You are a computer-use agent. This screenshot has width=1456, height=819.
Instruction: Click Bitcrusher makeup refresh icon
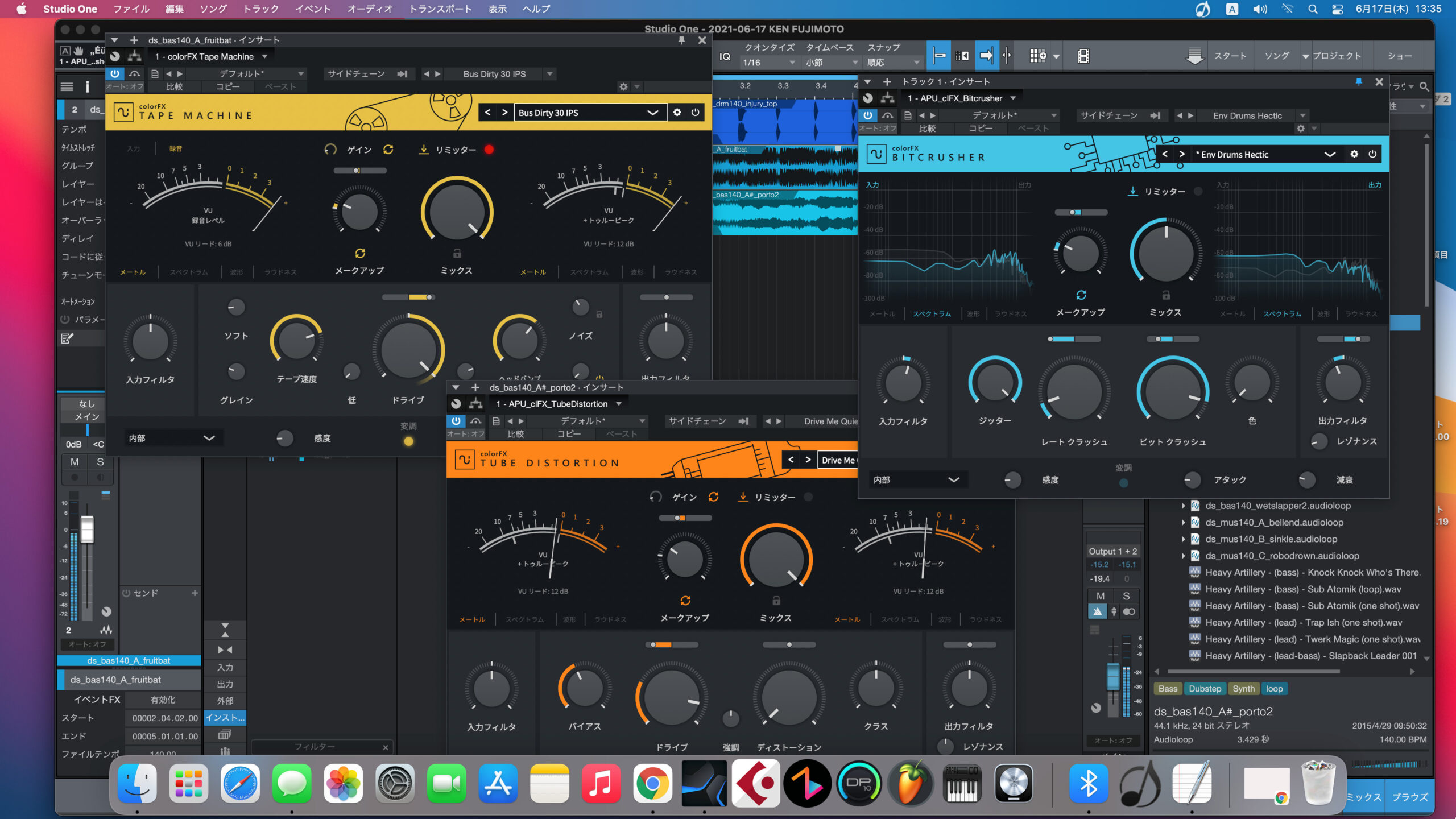[1081, 295]
